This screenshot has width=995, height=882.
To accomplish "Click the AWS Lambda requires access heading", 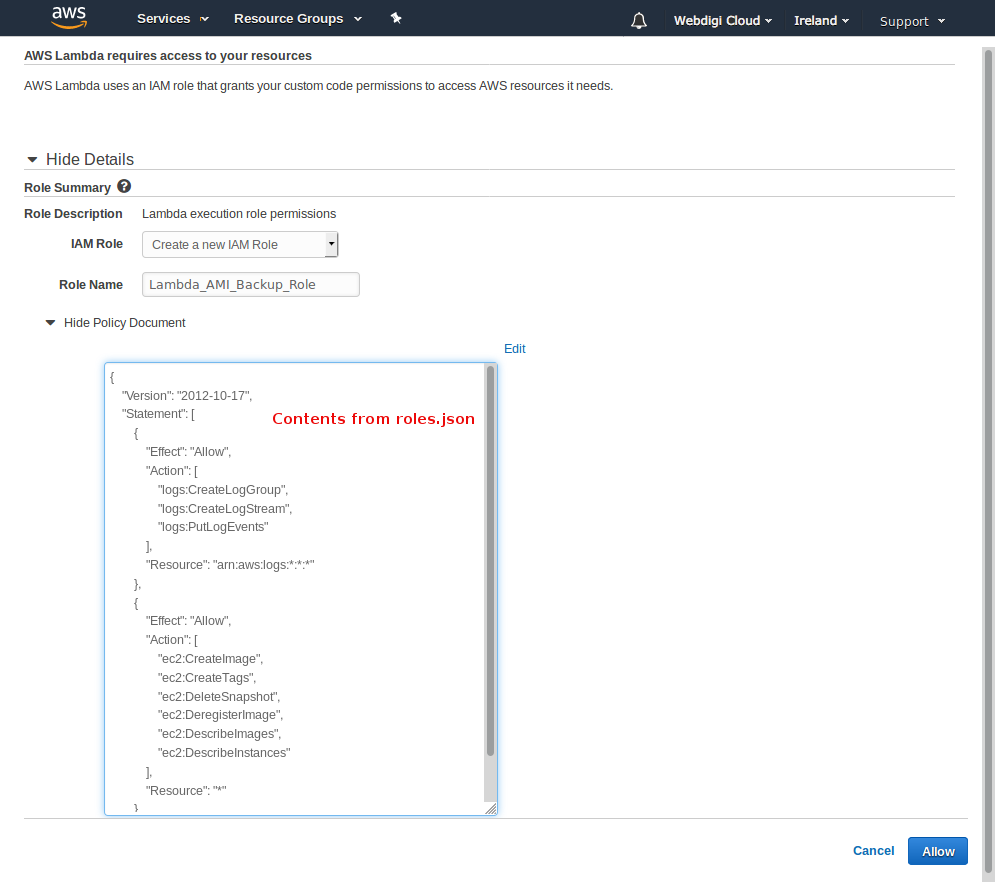I will point(168,56).
